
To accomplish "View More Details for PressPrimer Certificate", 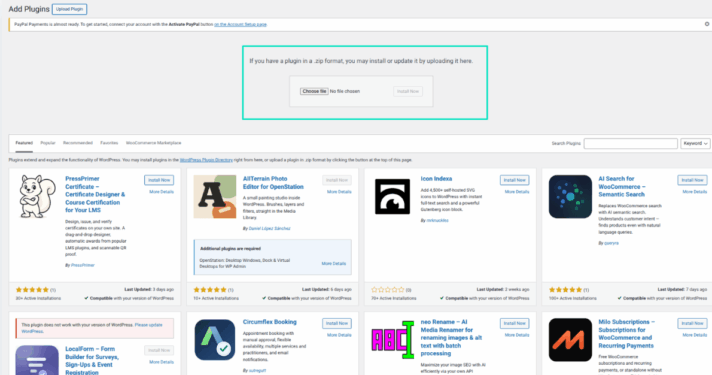I will [x=162, y=192].
